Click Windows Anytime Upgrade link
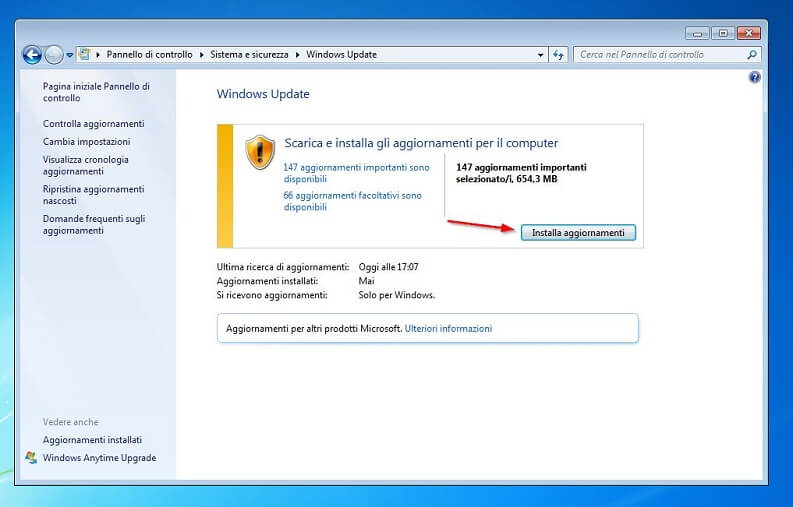Viewport: 793px width, 507px height. pos(99,457)
